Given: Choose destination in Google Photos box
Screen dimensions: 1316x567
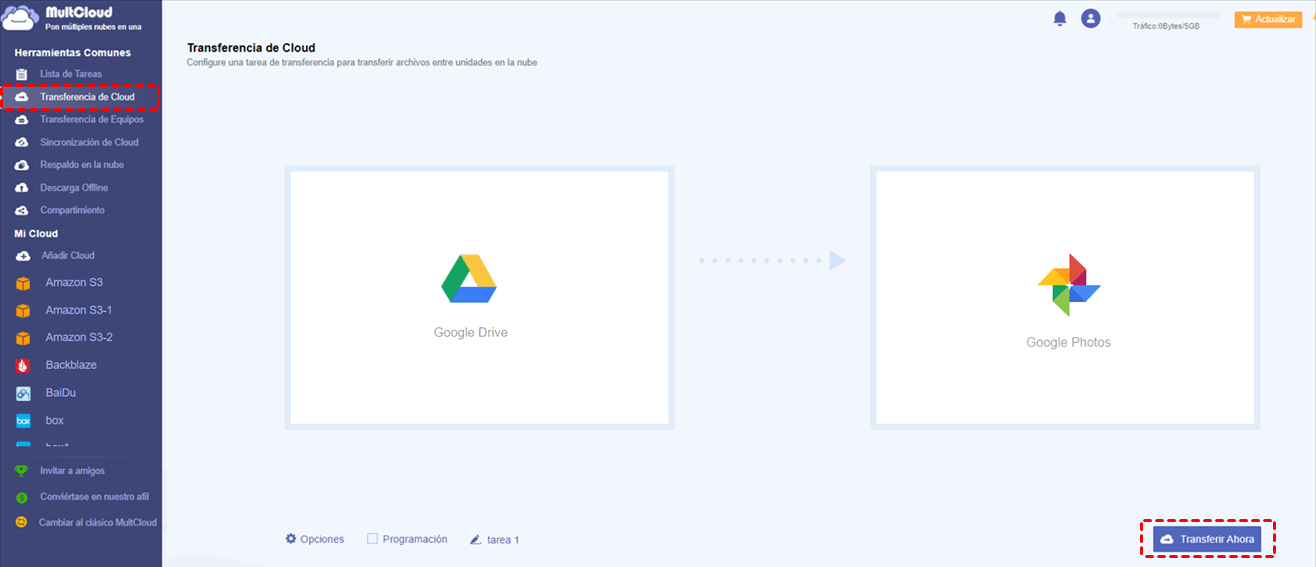Looking at the screenshot, I should (x=1065, y=297).
